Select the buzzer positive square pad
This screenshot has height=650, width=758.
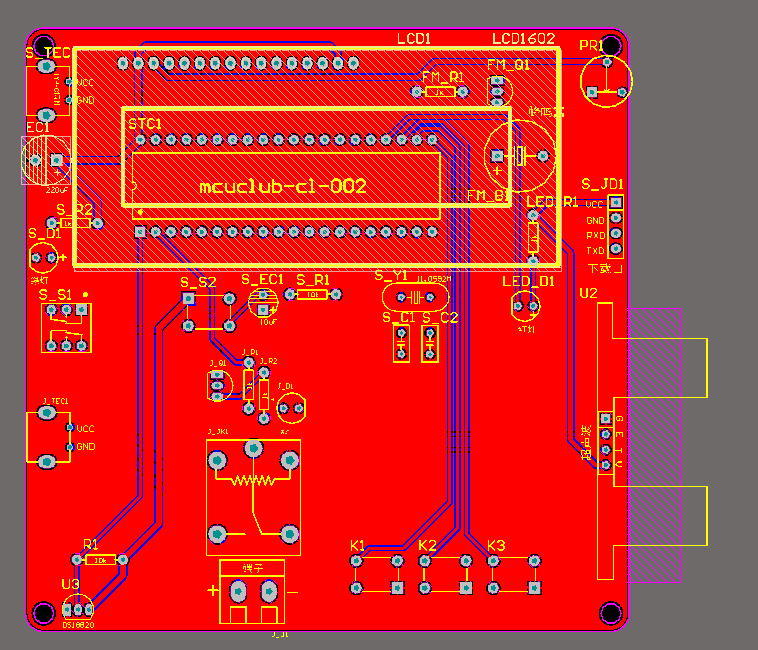tap(497, 156)
